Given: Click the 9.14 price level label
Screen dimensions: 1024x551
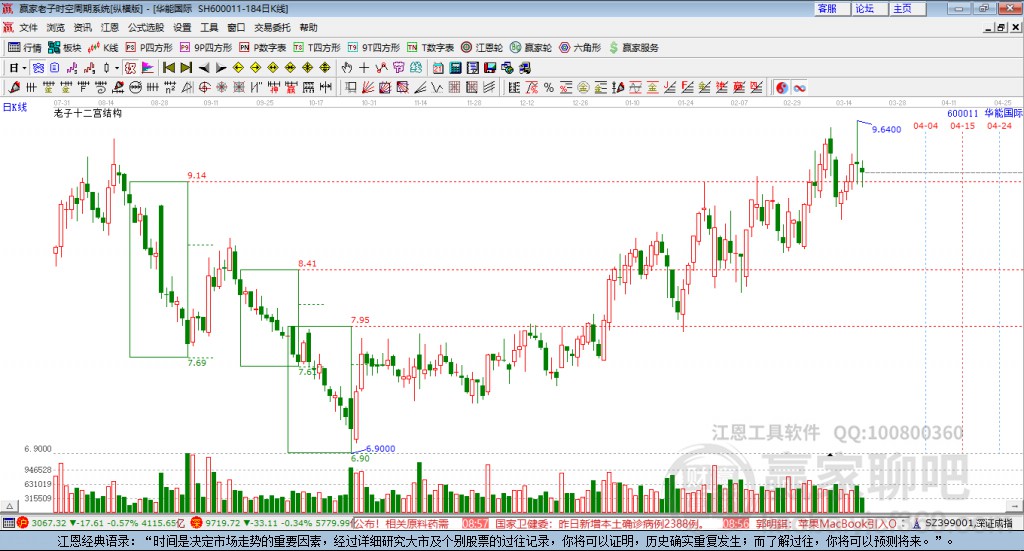Looking at the screenshot, I should coord(197,175).
